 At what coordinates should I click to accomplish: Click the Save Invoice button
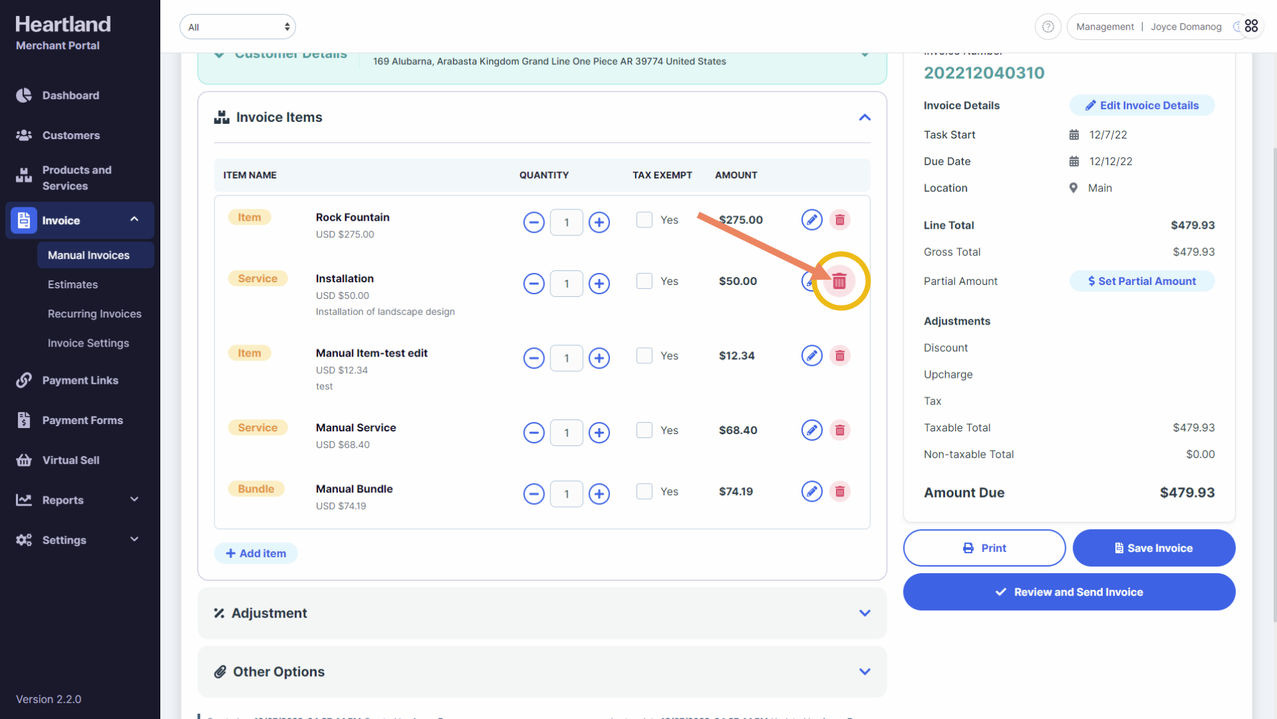coord(1153,548)
